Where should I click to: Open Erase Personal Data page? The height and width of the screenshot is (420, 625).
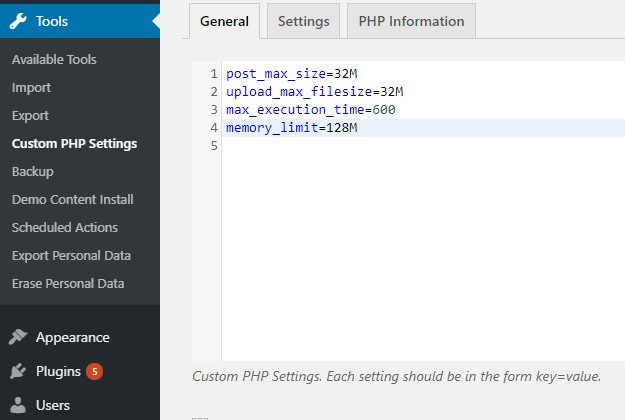point(68,283)
